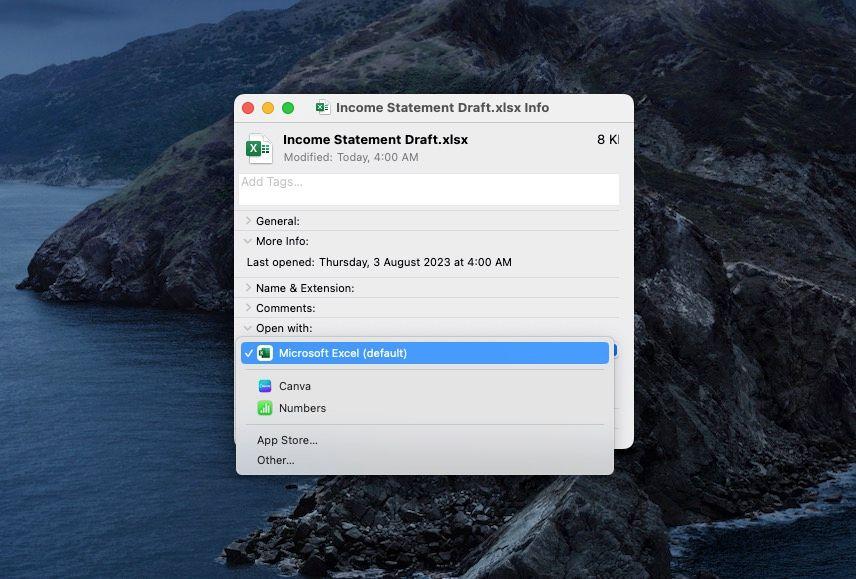Image resolution: width=856 pixels, height=579 pixels.
Task: Click the green zoom button
Action: (x=289, y=107)
